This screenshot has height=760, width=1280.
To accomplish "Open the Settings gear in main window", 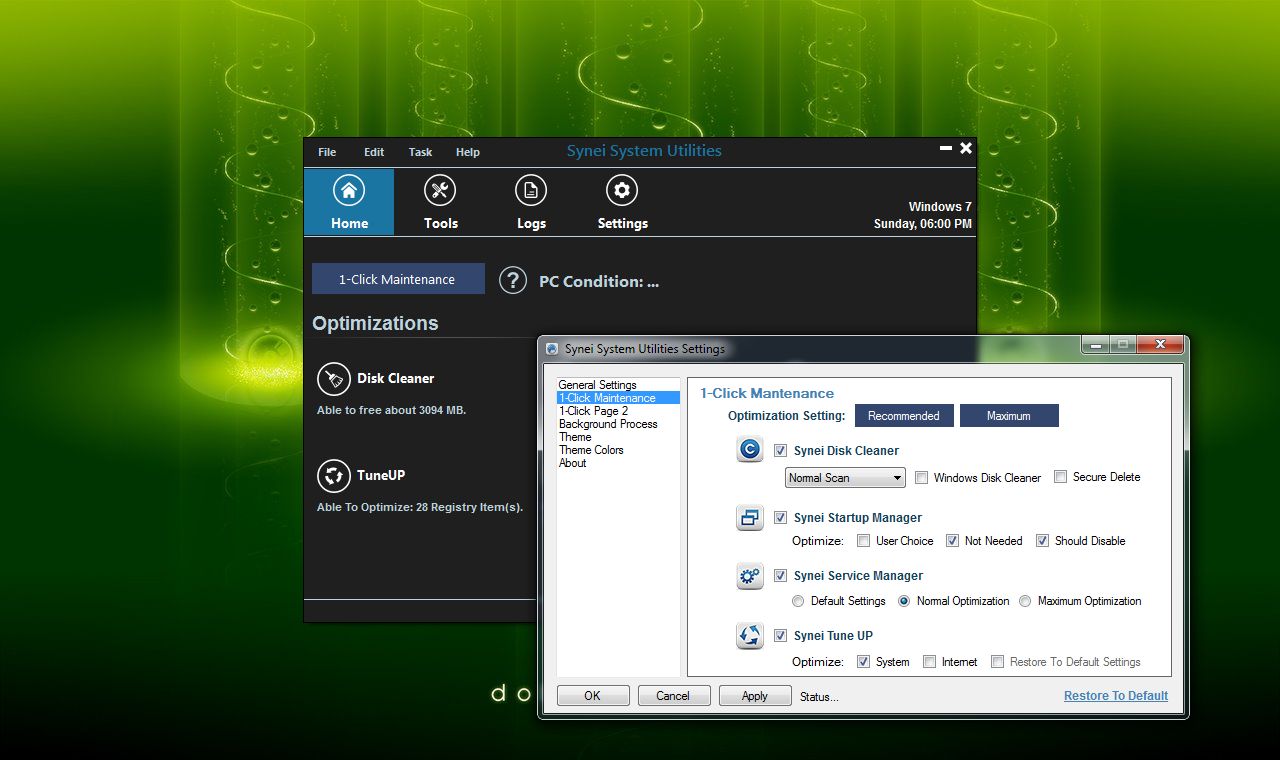I will coord(622,190).
